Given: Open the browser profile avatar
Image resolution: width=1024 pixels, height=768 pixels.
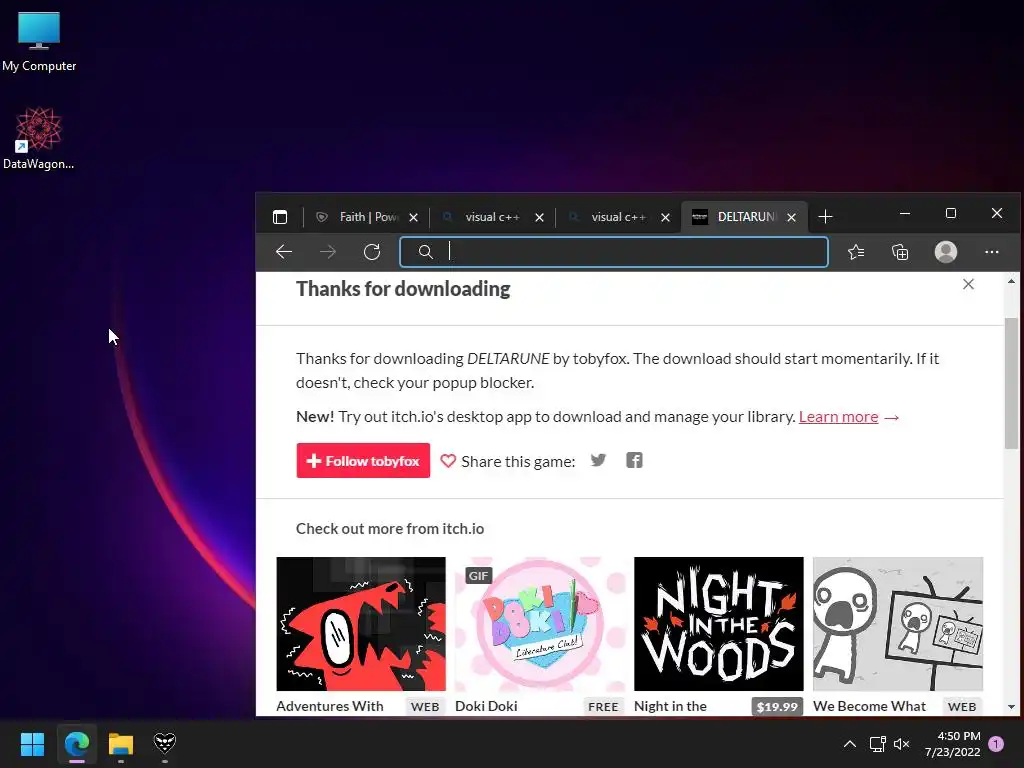Looking at the screenshot, I should tap(946, 252).
